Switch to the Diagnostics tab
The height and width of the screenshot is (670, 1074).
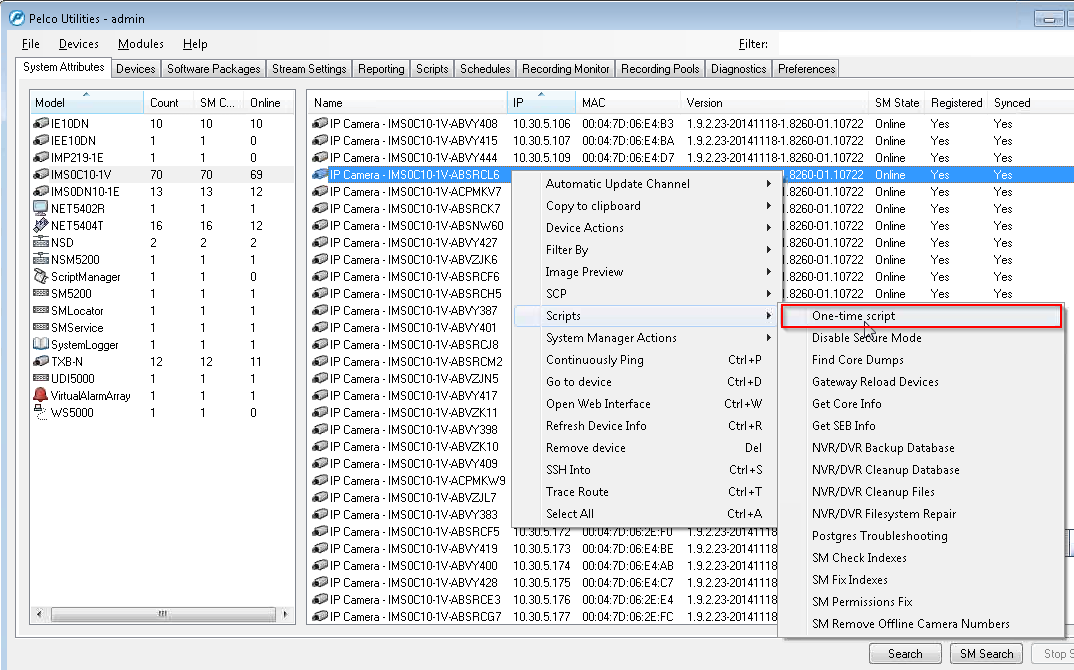[x=738, y=69]
